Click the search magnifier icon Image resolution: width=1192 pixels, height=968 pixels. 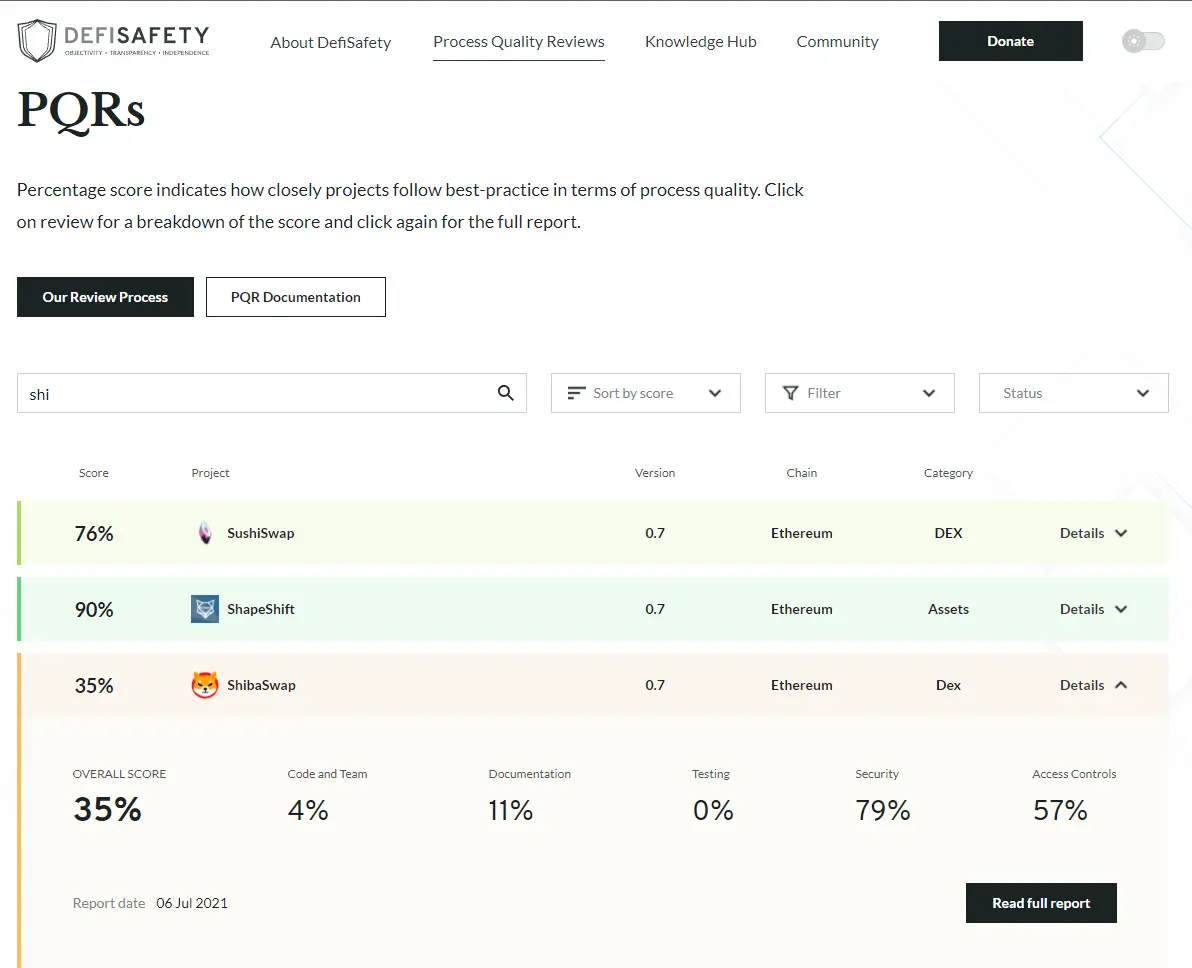(506, 393)
